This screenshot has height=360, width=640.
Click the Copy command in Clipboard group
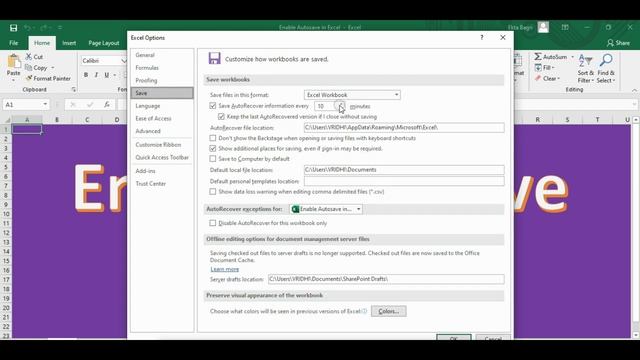click(x=36, y=68)
